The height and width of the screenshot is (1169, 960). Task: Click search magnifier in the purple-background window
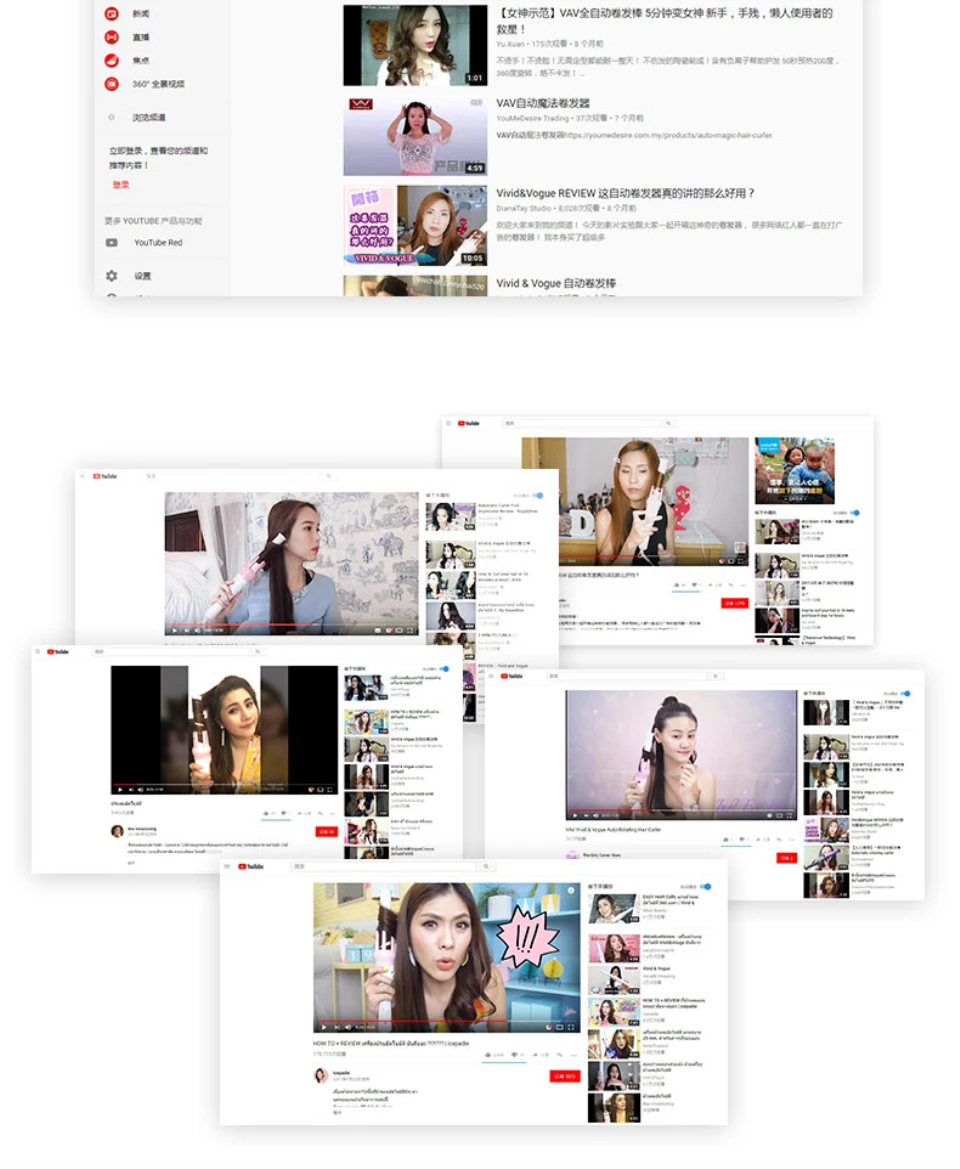pos(715,676)
